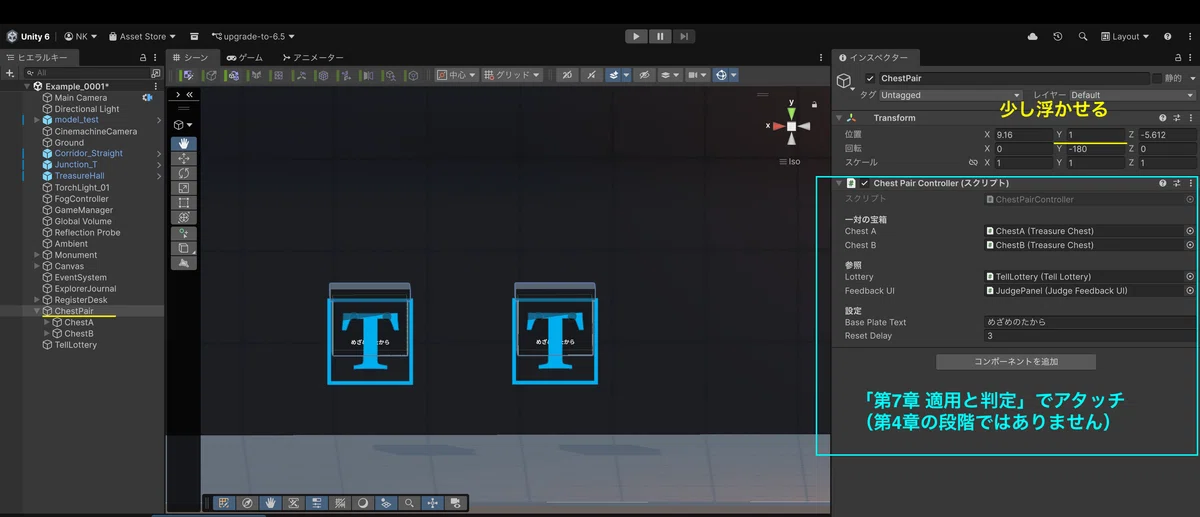This screenshot has height=517, width=1200.
Task: Open the upgrade-to-6.5 branch dropdown
Action: coord(253,36)
